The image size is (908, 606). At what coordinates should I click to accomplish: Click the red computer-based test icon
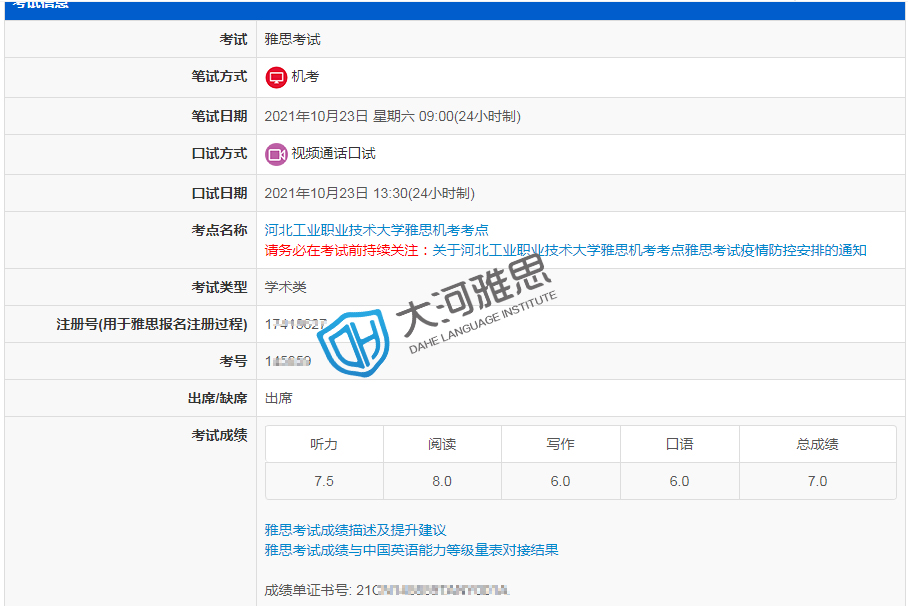point(276,77)
